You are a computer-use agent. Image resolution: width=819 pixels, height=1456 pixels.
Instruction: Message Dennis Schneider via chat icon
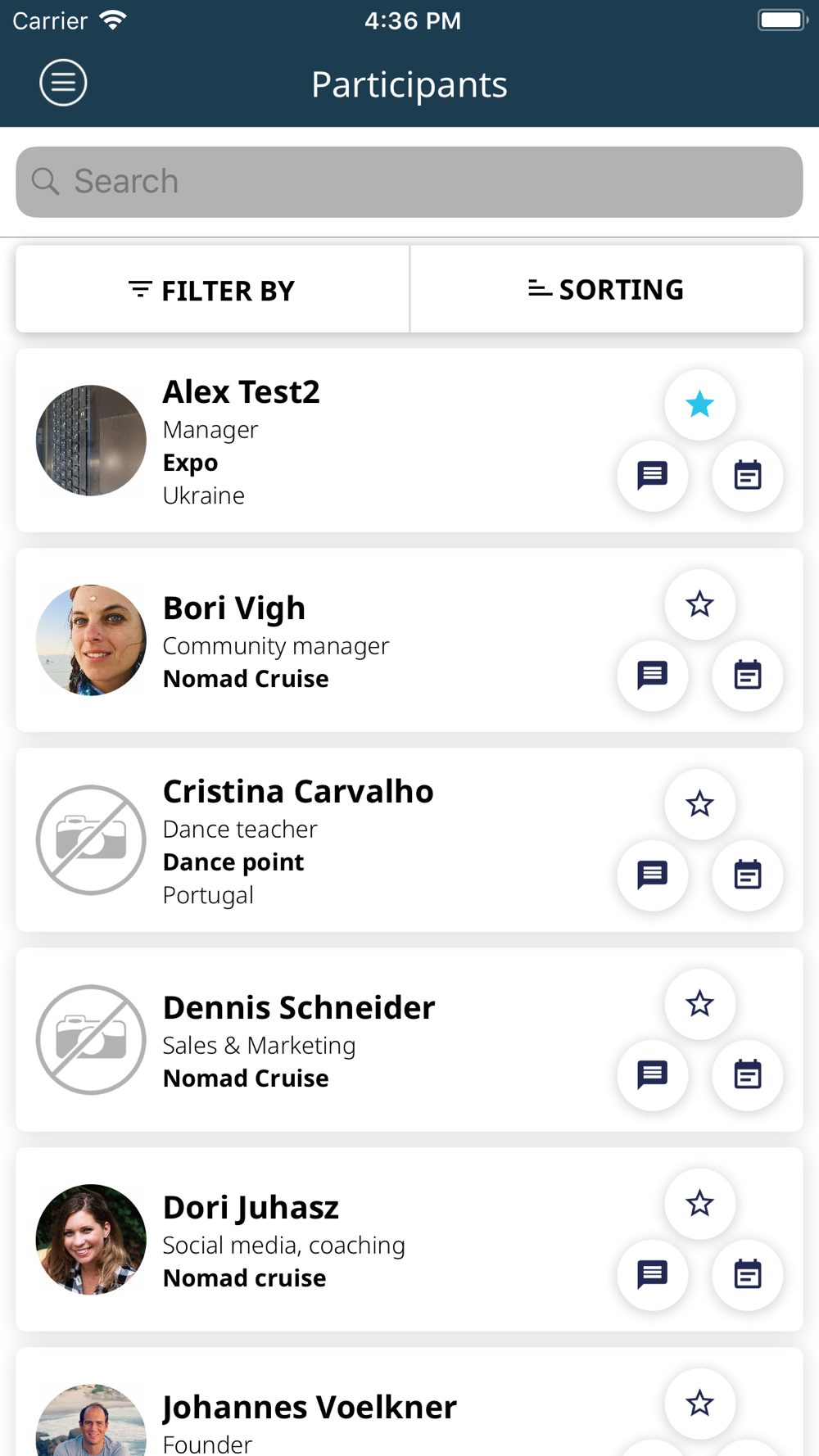point(652,1074)
